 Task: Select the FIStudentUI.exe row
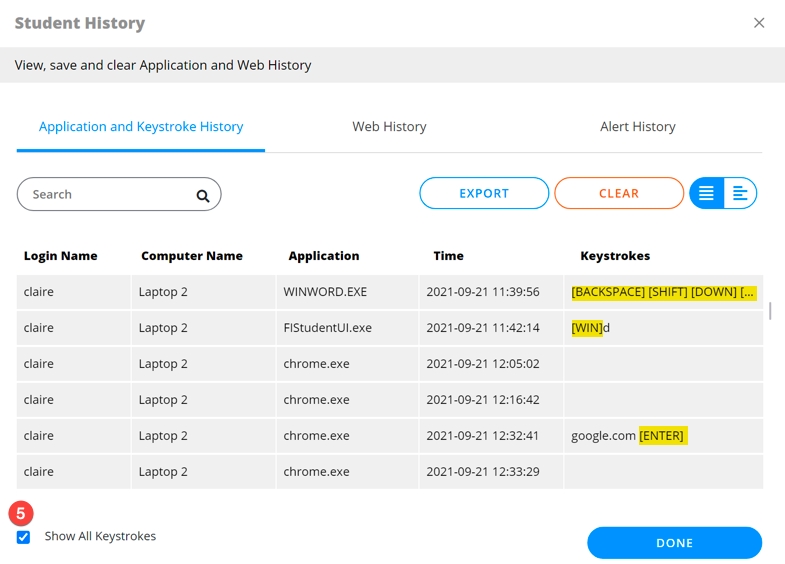click(327, 328)
